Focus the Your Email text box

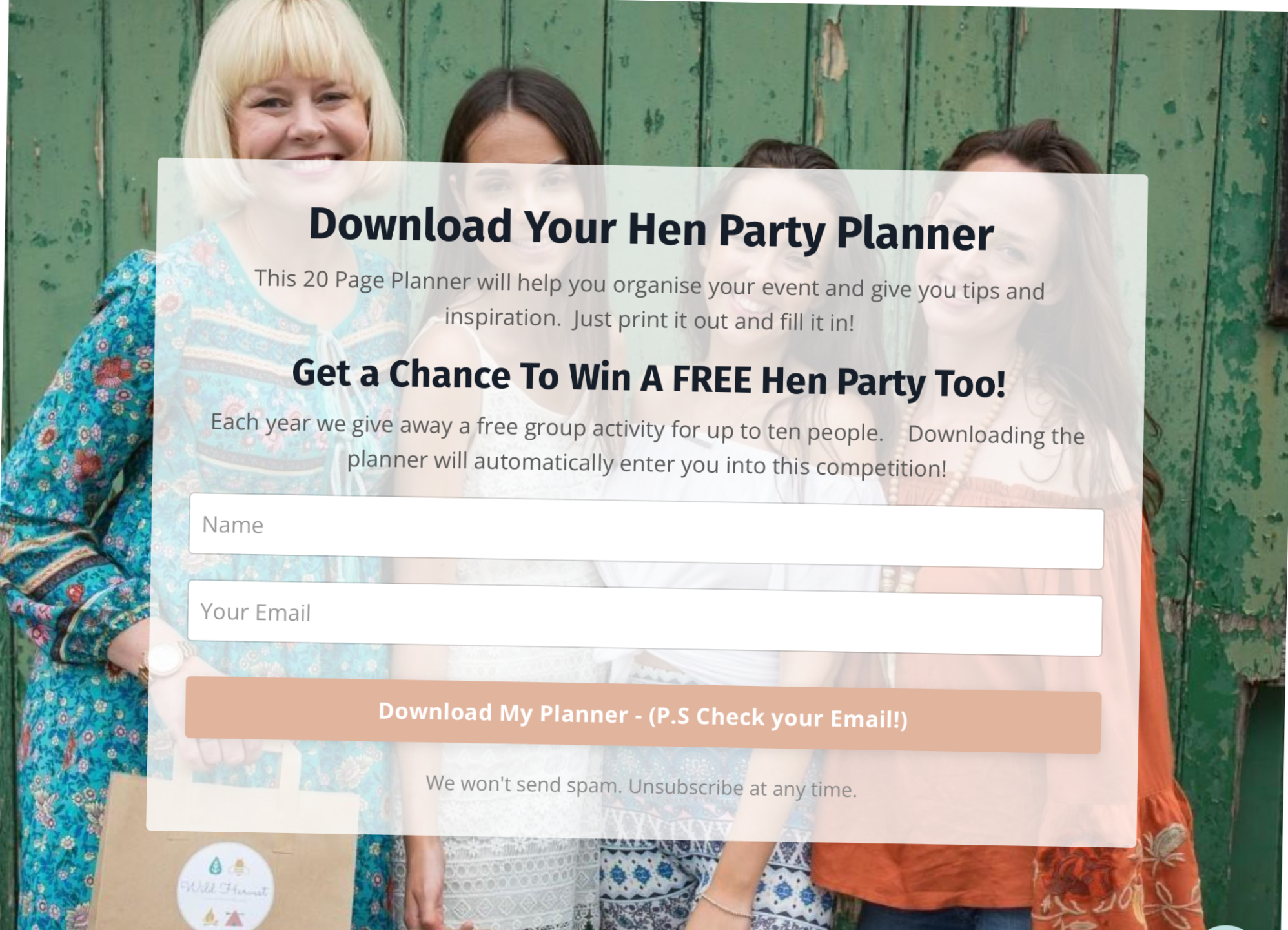645,619
